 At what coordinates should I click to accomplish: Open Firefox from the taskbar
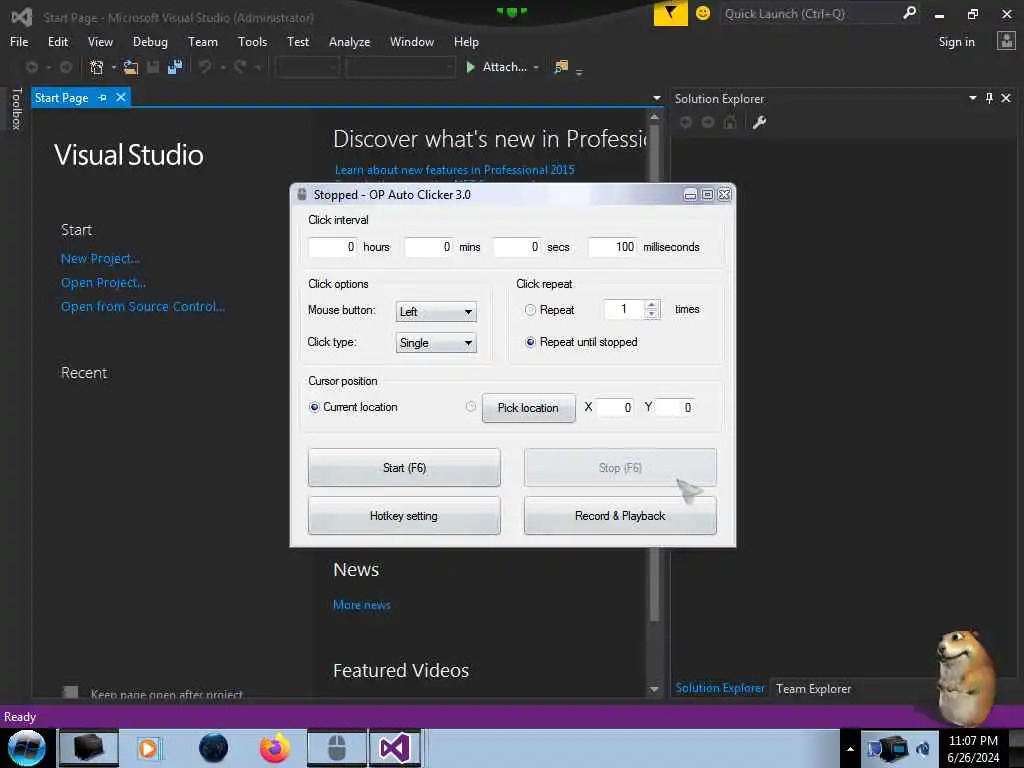coord(275,748)
